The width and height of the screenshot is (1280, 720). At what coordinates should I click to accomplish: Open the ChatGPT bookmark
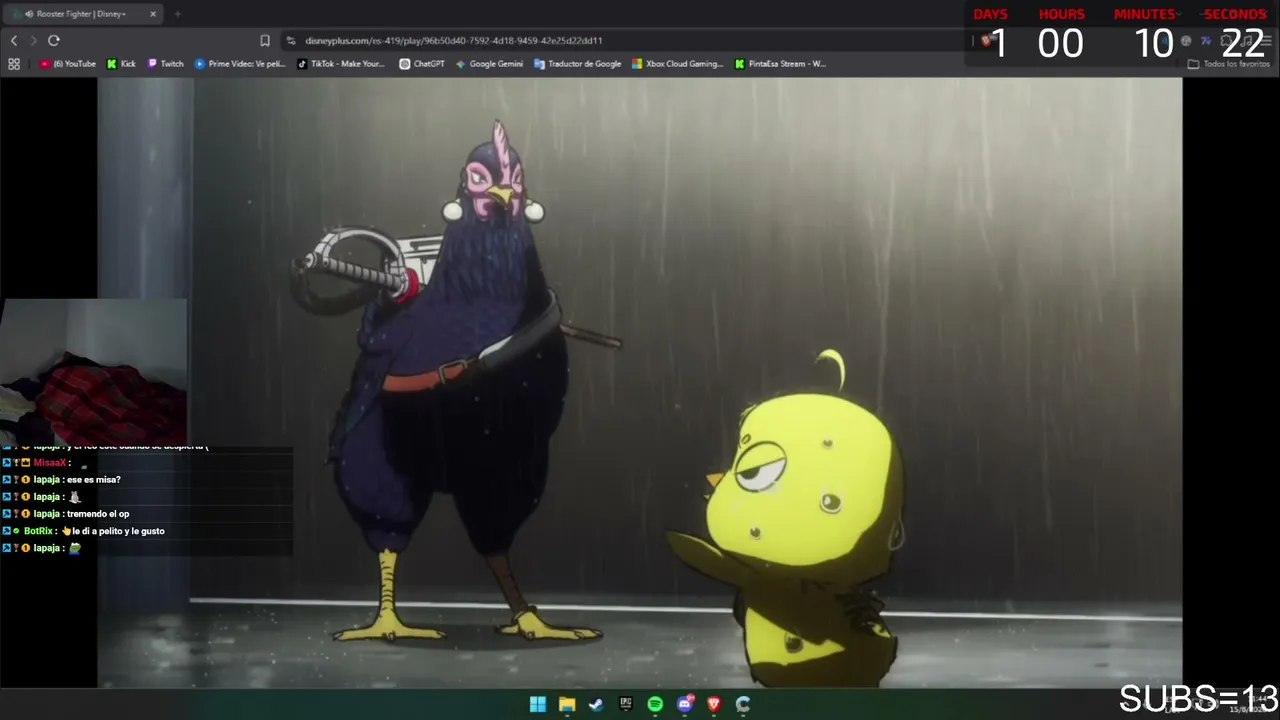tap(422, 64)
